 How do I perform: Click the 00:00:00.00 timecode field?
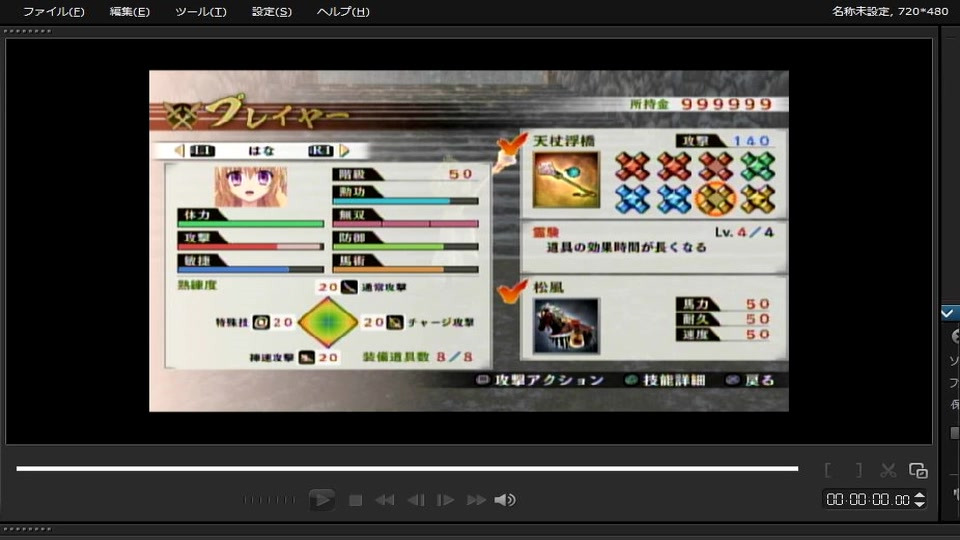click(868, 500)
